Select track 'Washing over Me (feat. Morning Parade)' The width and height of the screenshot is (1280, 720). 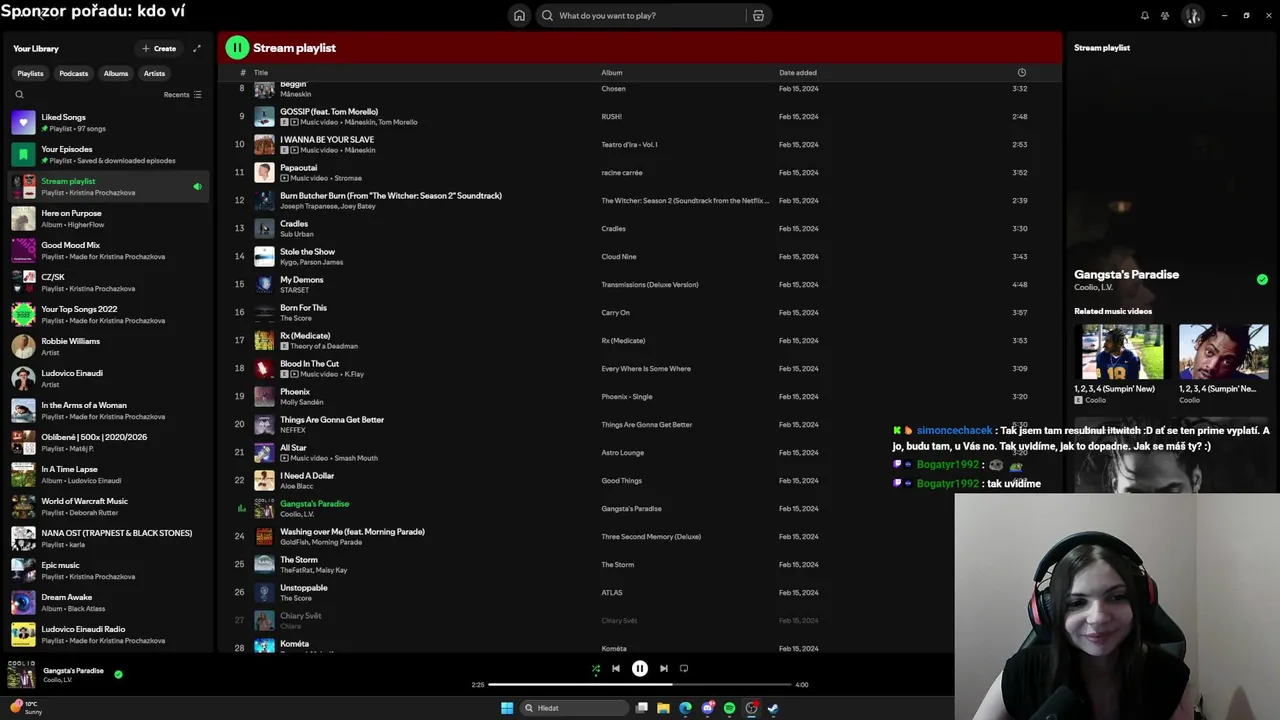pos(352,532)
